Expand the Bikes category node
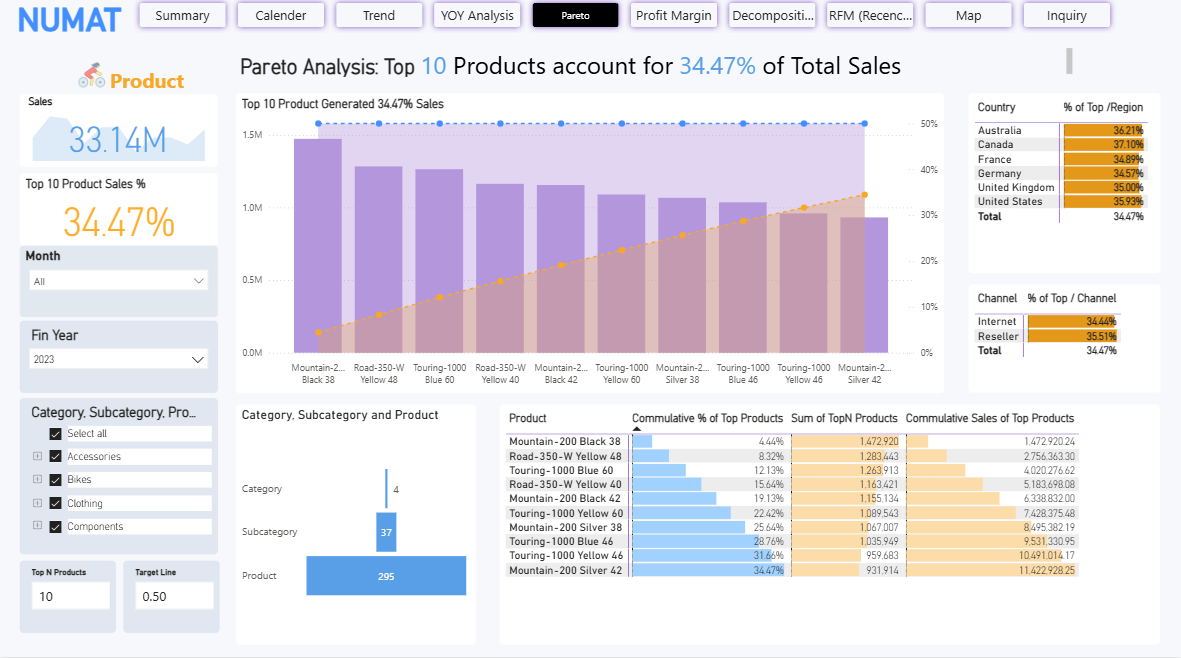1181x658 pixels. click(37, 479)
